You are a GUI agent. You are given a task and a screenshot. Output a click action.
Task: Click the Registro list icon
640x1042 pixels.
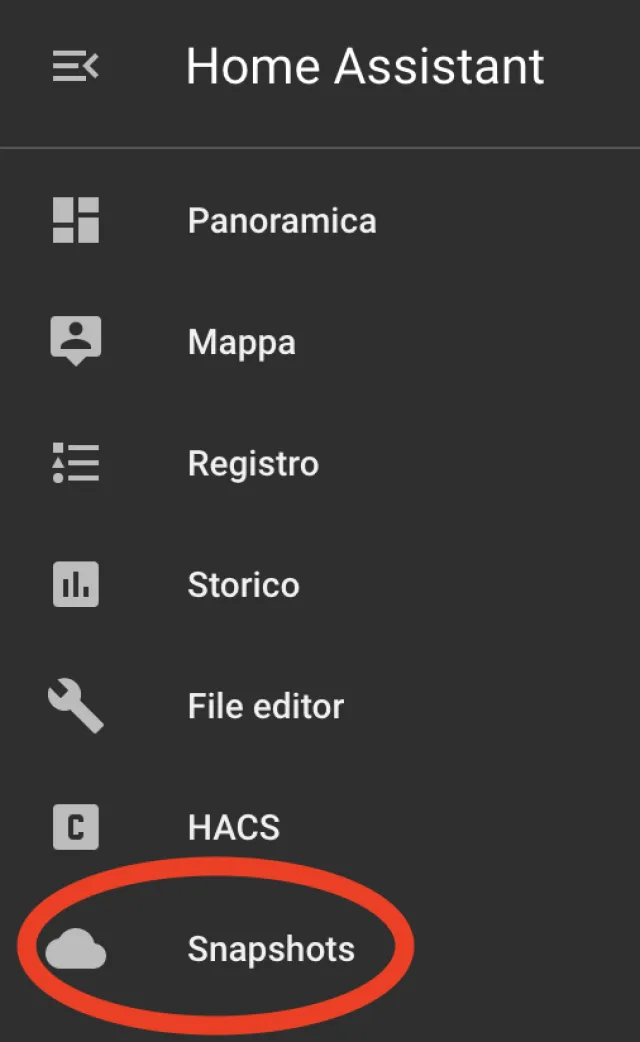coord(76,463)
